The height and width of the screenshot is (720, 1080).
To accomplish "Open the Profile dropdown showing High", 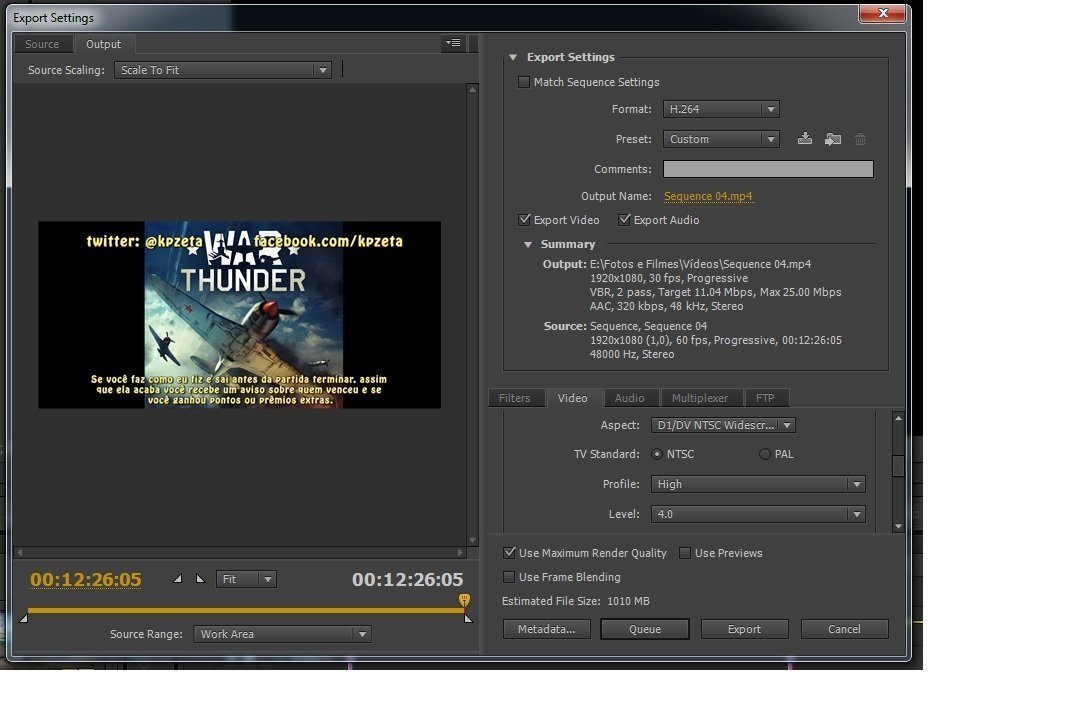I will tap(758, 484).
